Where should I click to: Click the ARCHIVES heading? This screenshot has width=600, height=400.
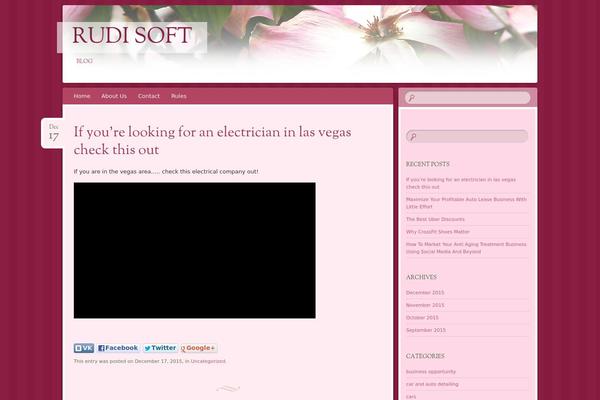click(x=421, y=277)
